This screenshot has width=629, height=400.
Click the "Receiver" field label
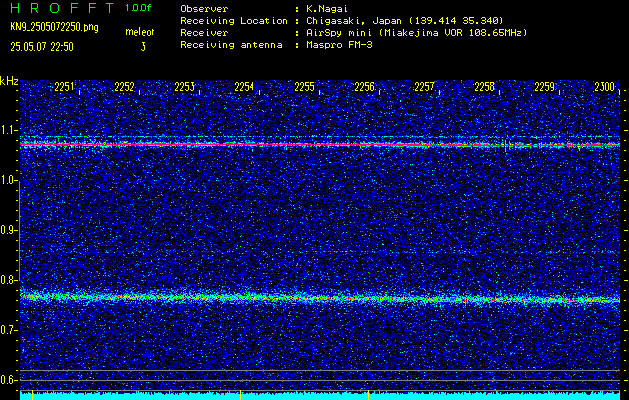point(204,33)
